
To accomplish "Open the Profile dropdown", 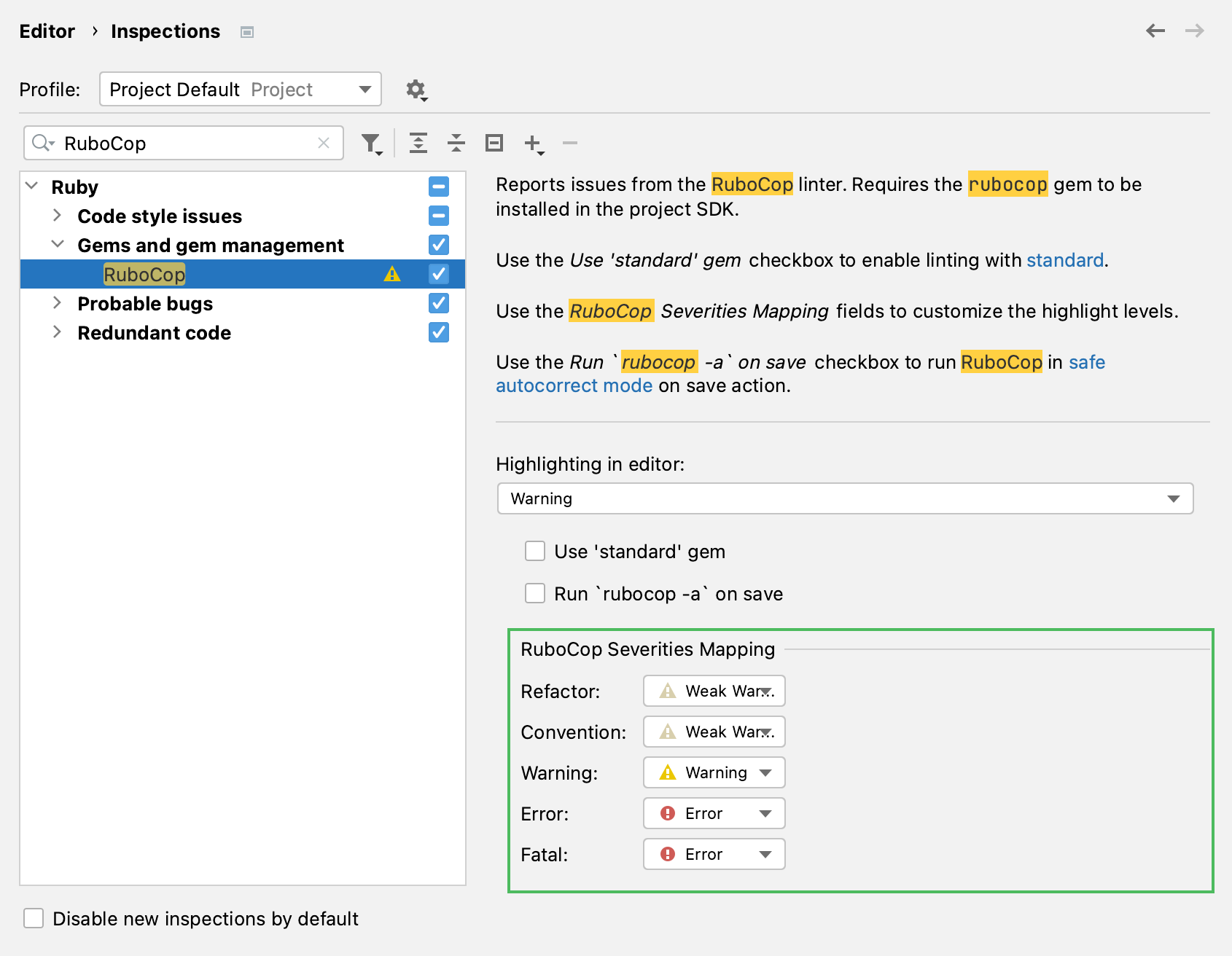I will [x=241, y=89].
